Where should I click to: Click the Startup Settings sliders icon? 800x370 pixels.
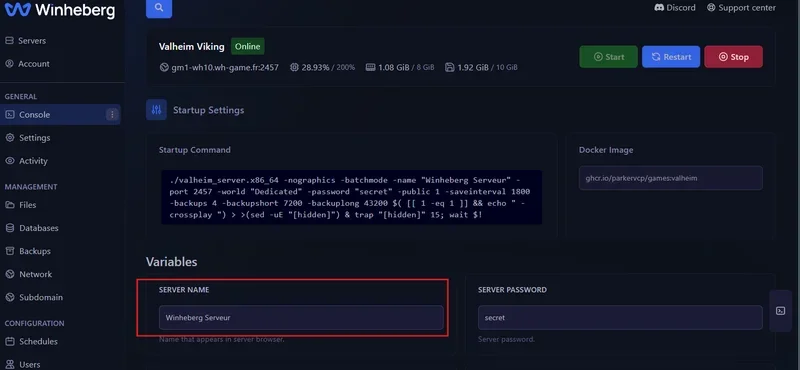(x=156, y=110)
